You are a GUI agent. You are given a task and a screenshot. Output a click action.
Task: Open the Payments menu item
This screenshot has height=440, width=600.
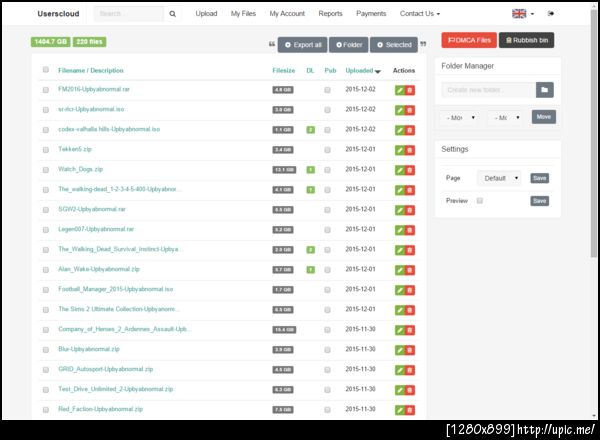pyautogui.click(x=371, y=14)
